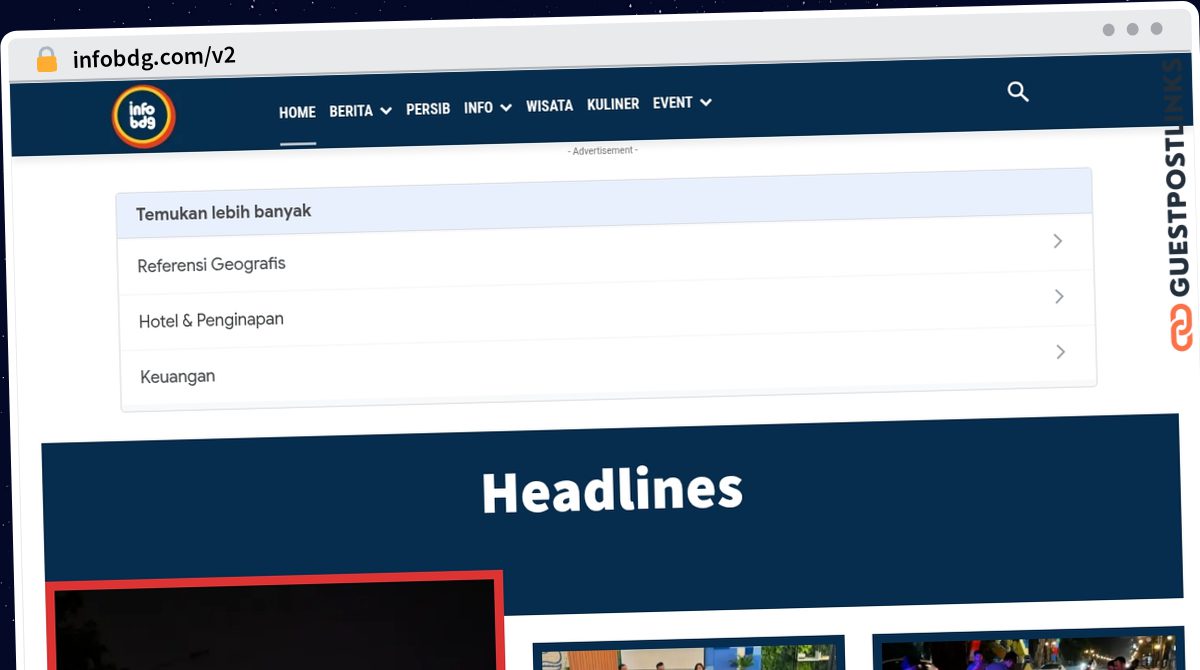
Task: Open the PERSIB menu item
Action: pyautogui.click(x=428, y=109)
